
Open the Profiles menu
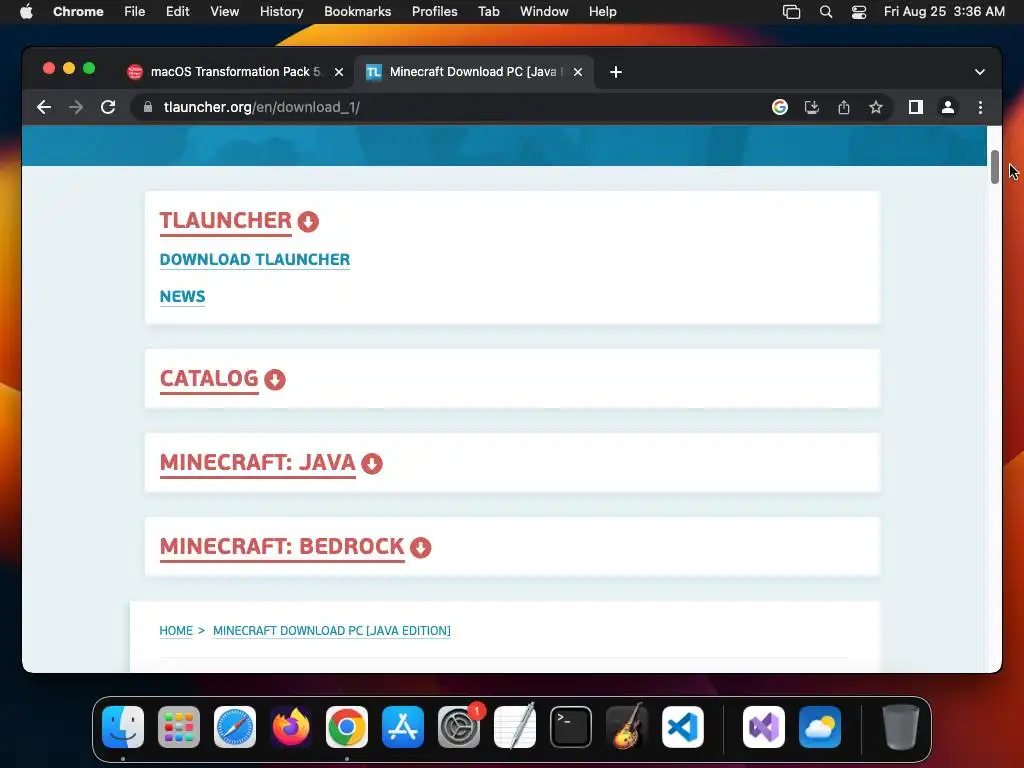coord(435,12)
